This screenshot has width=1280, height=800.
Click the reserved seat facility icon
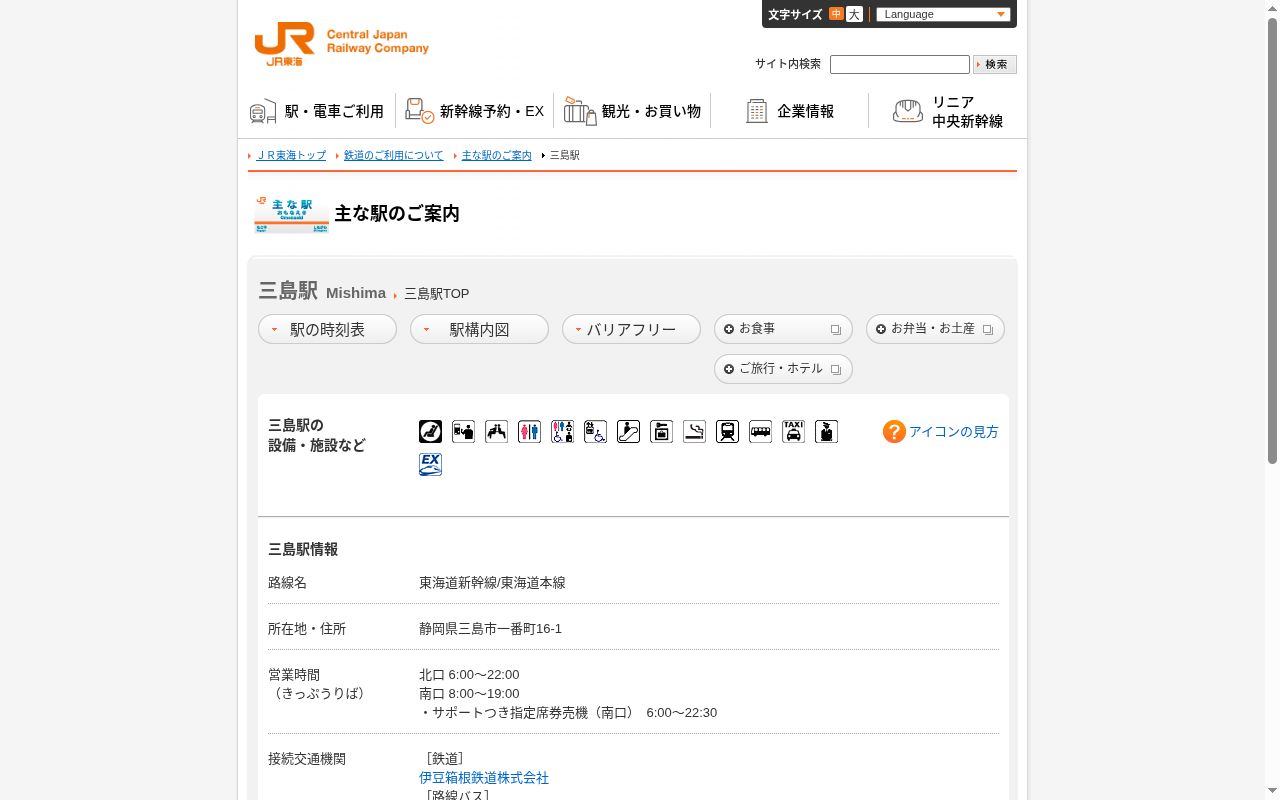(430, 431)
